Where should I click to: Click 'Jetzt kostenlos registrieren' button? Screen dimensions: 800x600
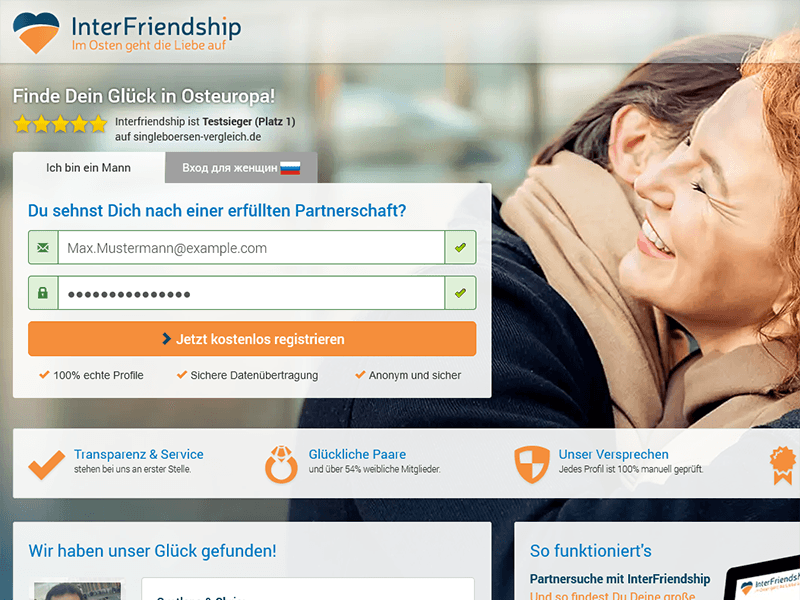252,339
